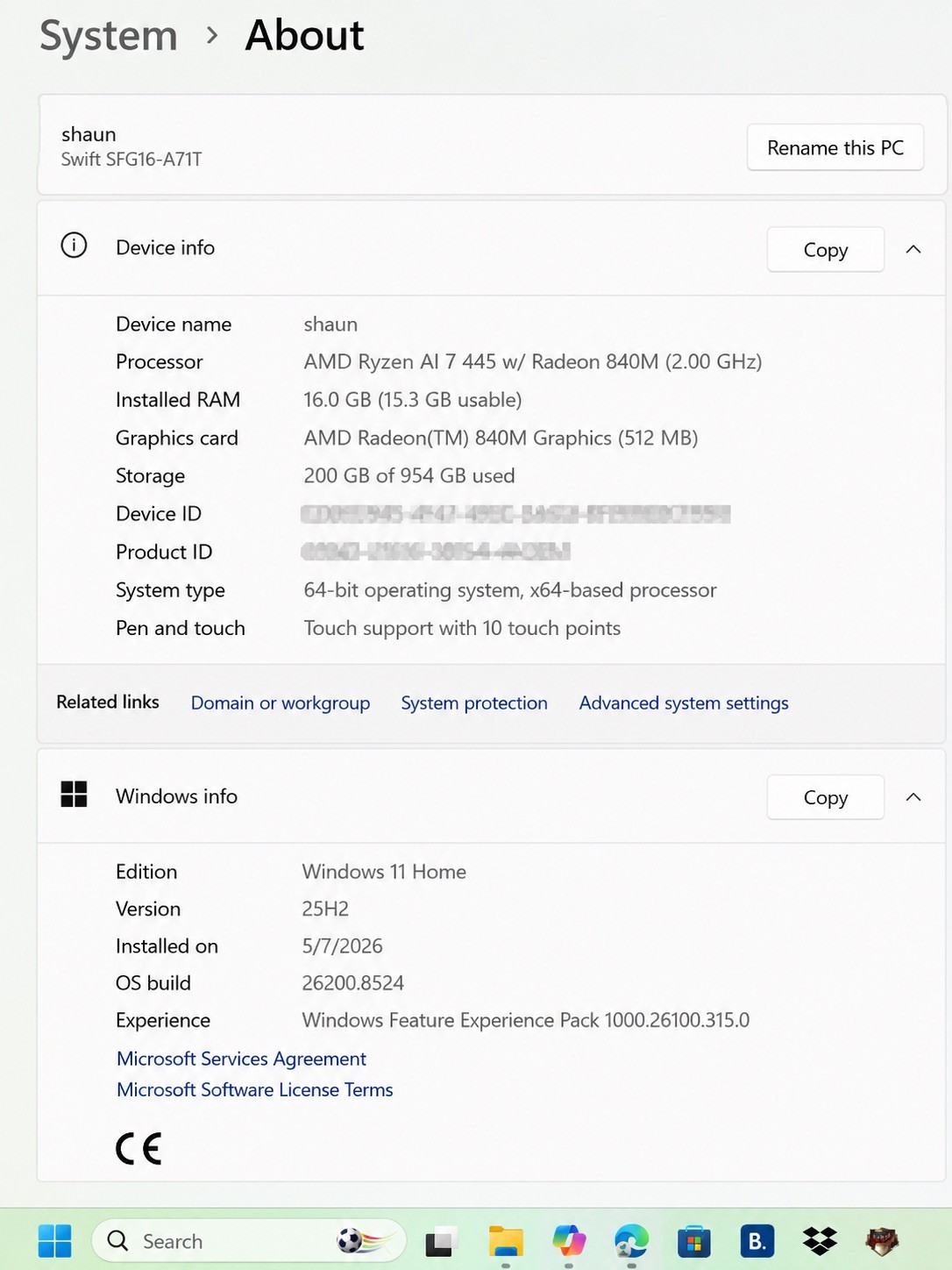Collapse the Device info section
This screenshot has width=952, height=1270.
point(913,249)
